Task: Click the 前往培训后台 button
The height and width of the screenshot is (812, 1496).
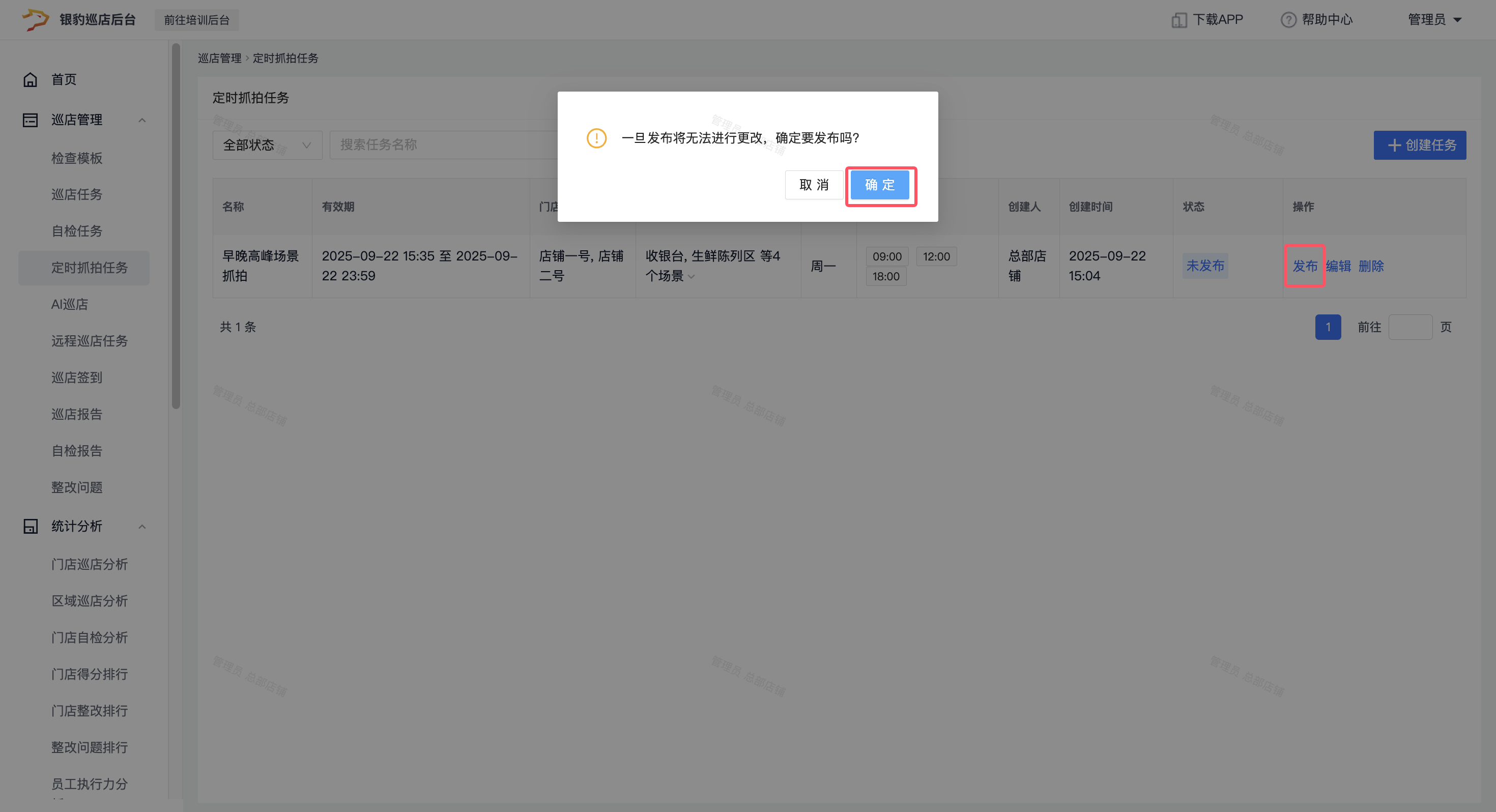Action: pos(196,20)
